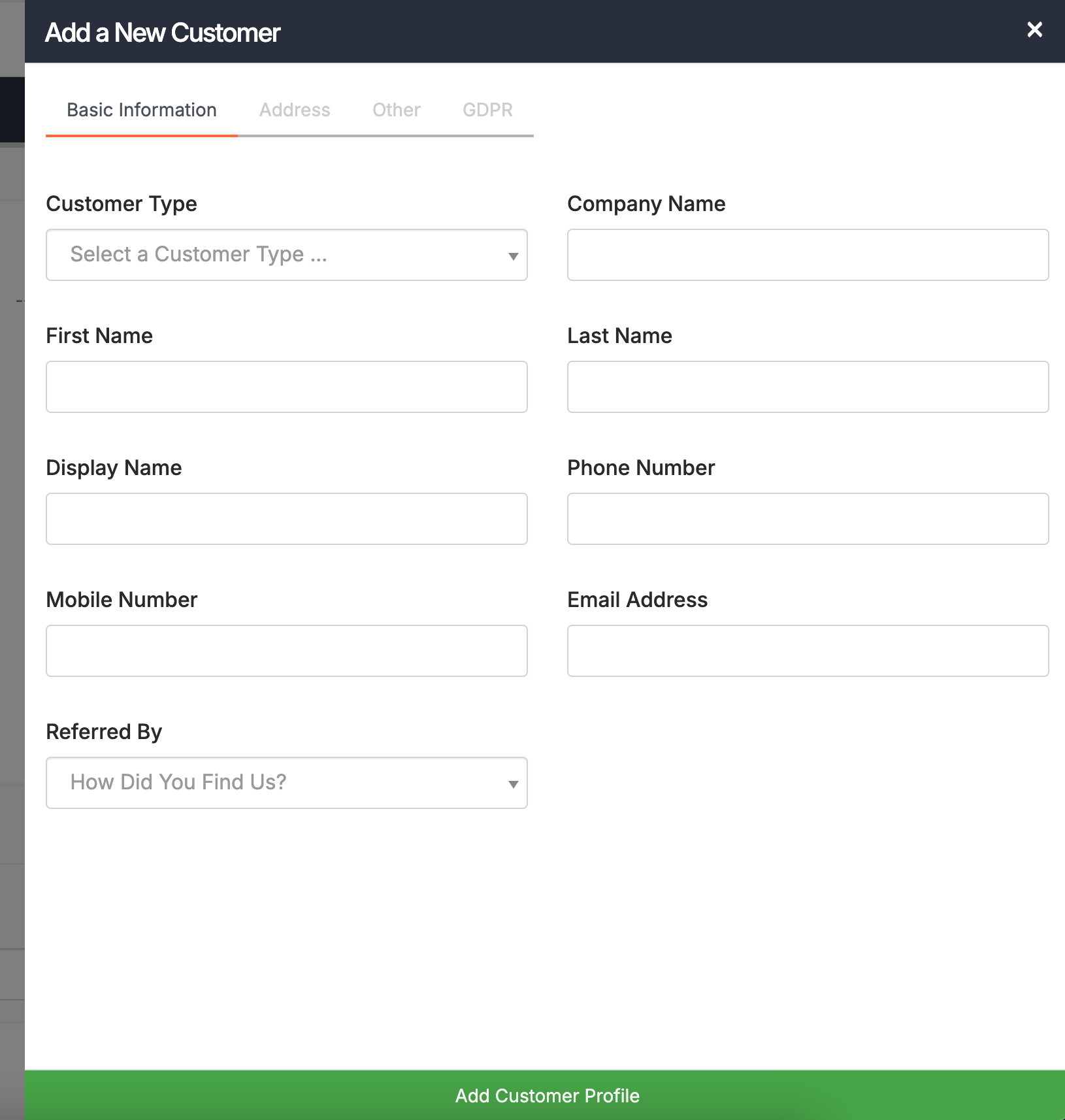Click the Email Address input field
The image size is (1065, 1120).
(x=808, y=651)
